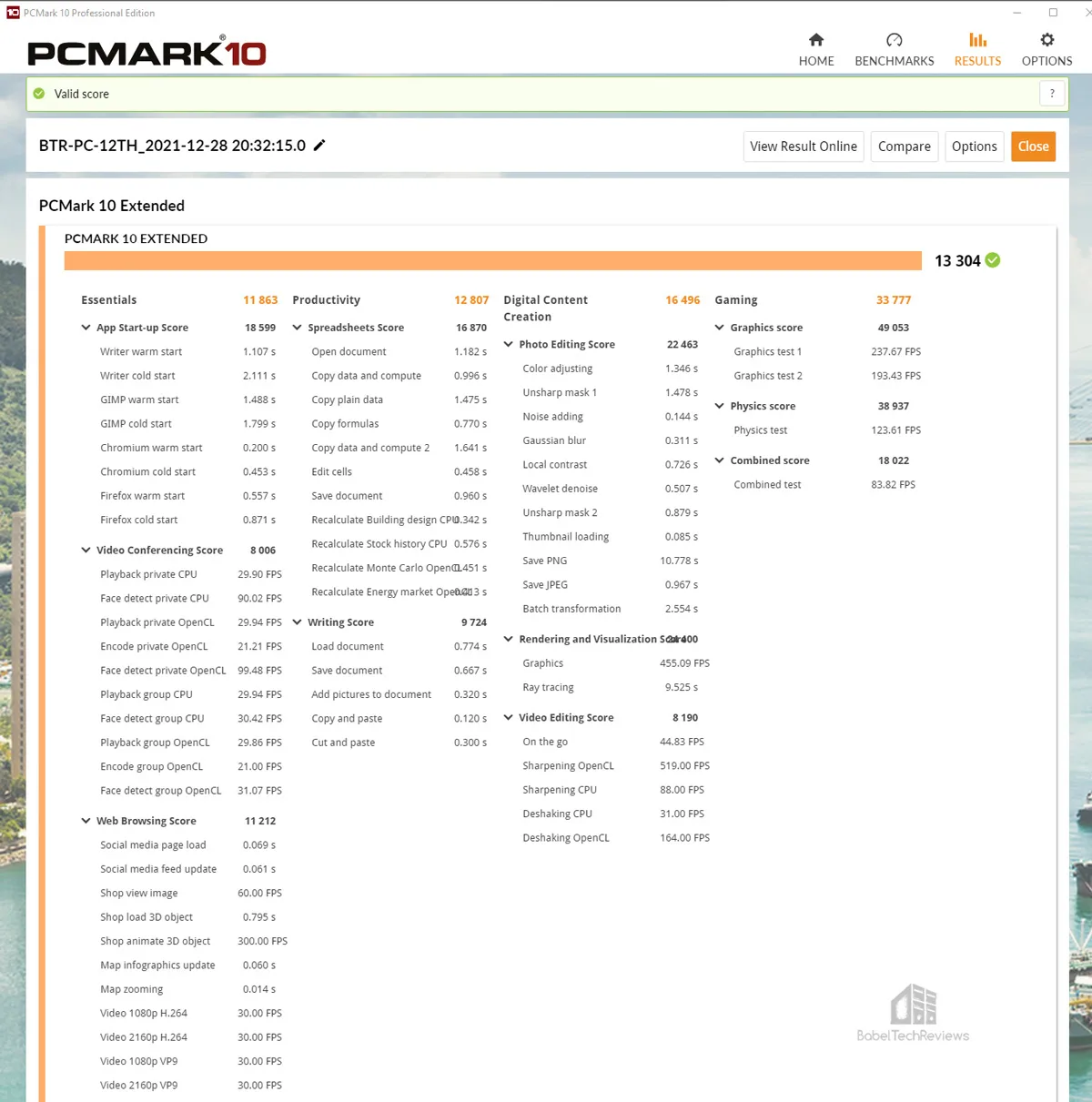Collapse the Physics score section

[x=720, y=406]
